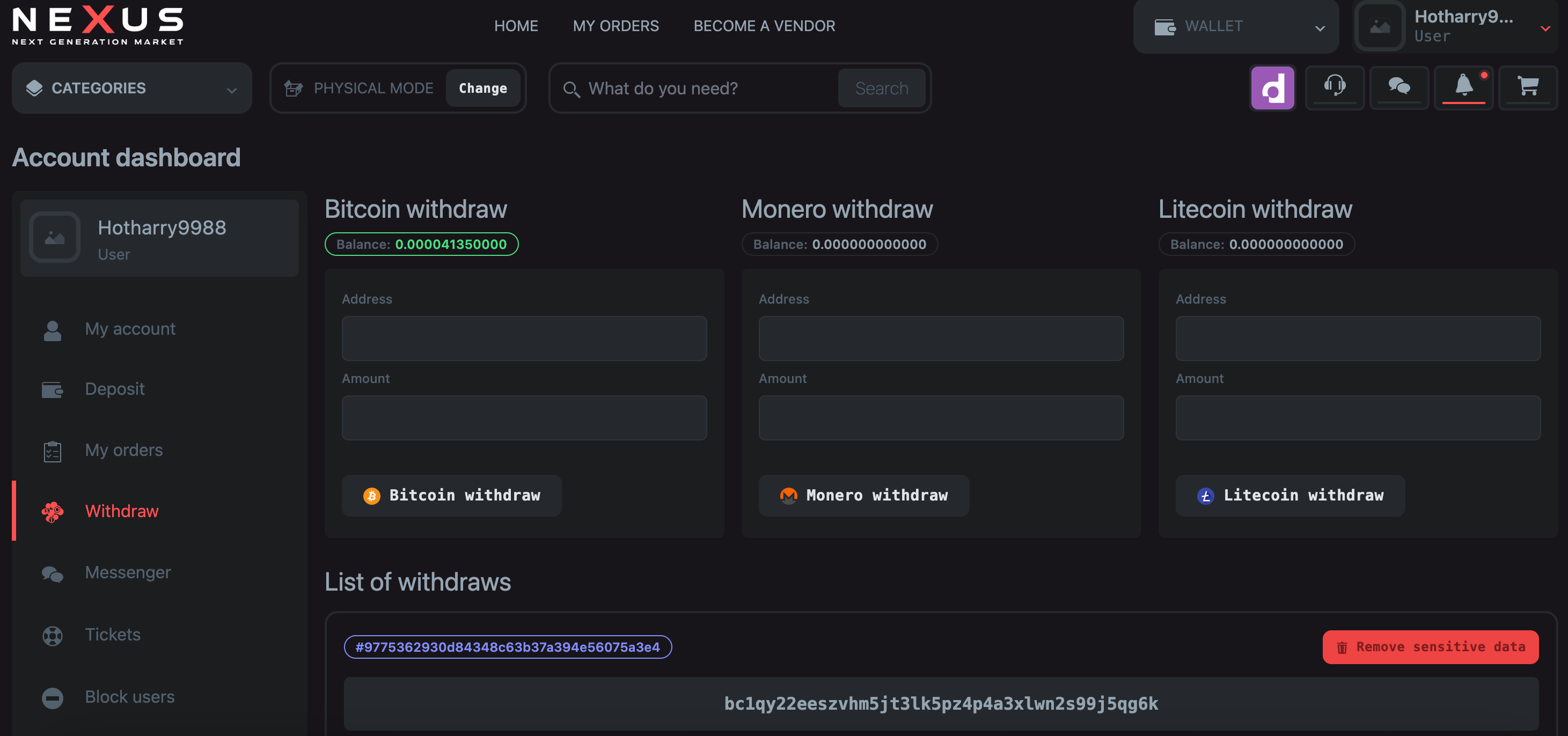Click the 'Account dashboard' heading
The image size is (1568, 736).
[127, 158]
